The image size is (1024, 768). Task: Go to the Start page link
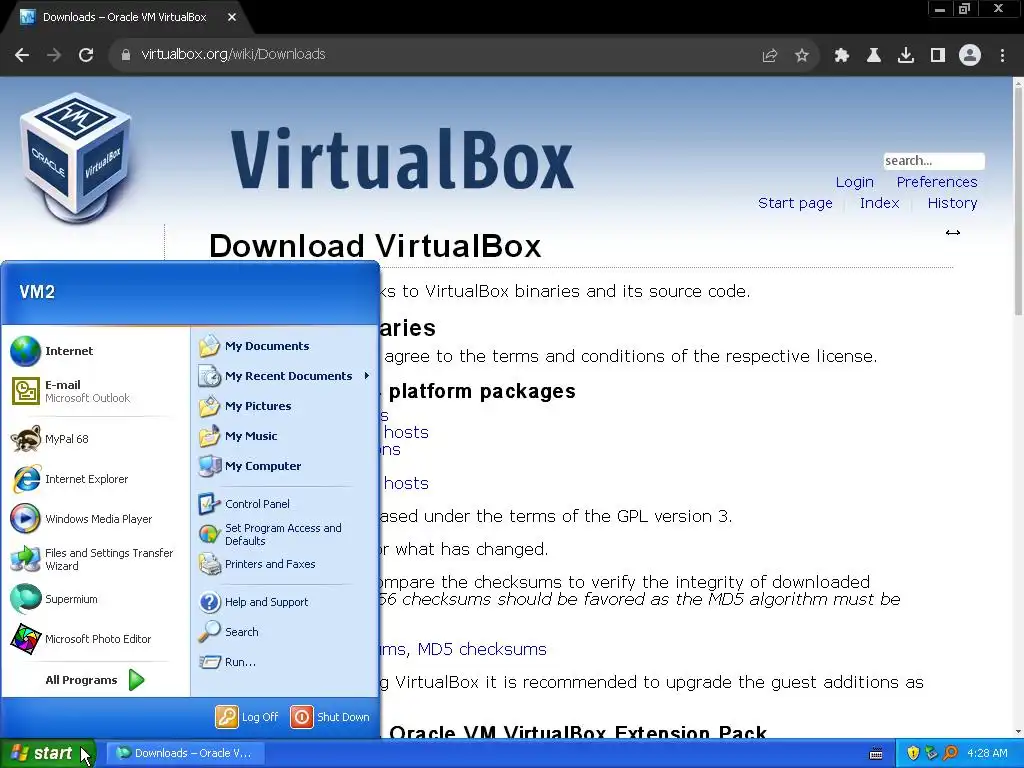pos(795,203)
